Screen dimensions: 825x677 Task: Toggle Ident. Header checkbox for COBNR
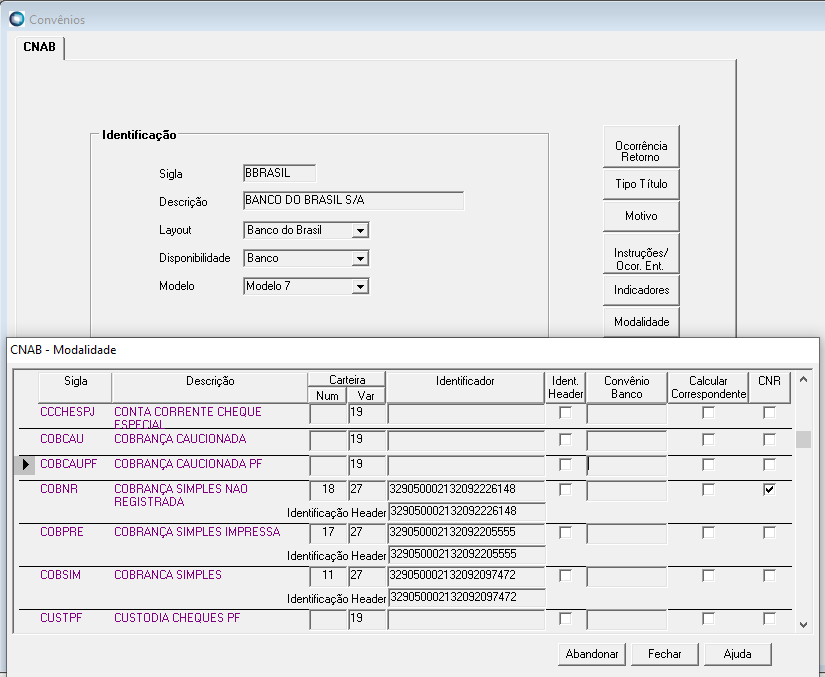pos(565,490)
